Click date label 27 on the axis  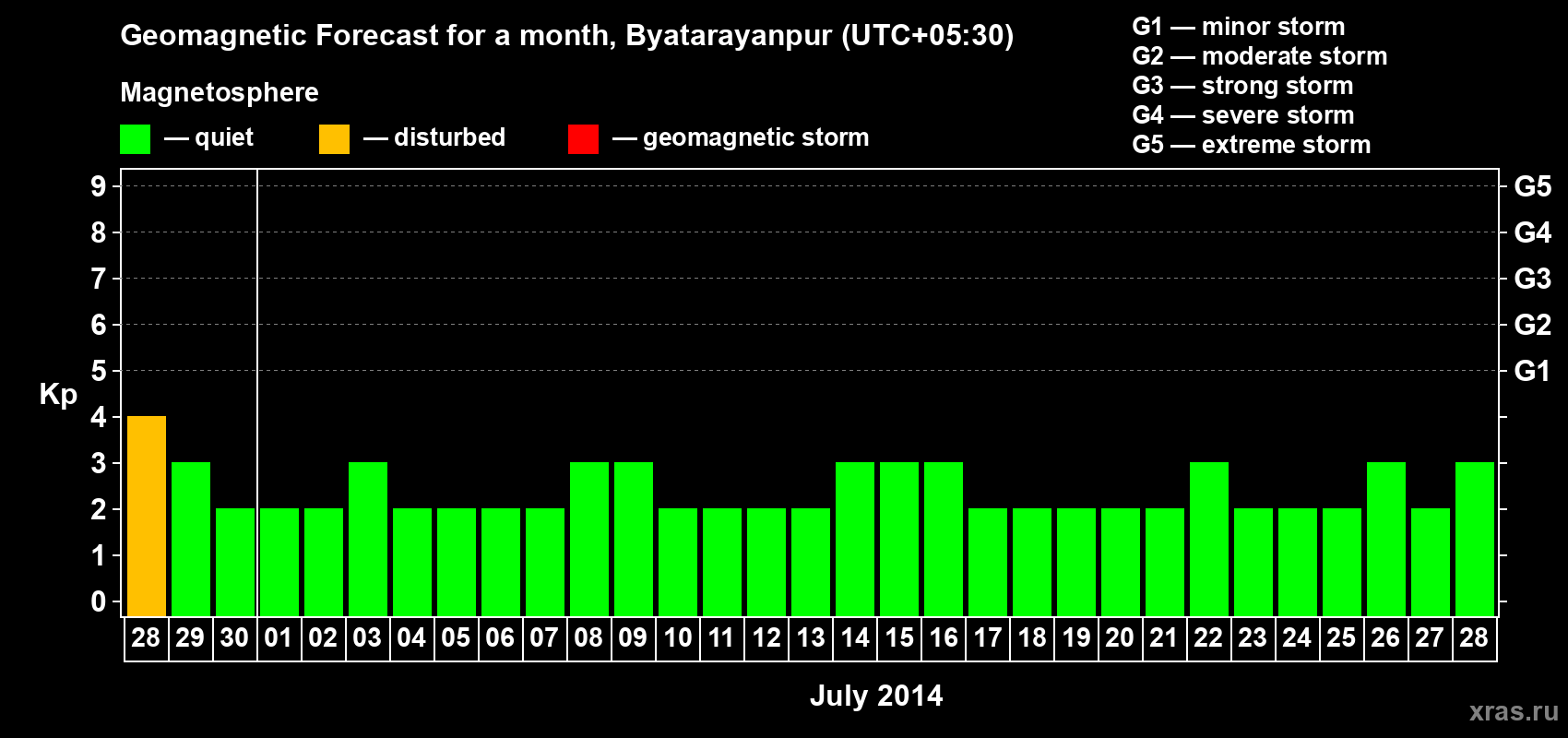pyautogui.click(x=1430, y=637)
